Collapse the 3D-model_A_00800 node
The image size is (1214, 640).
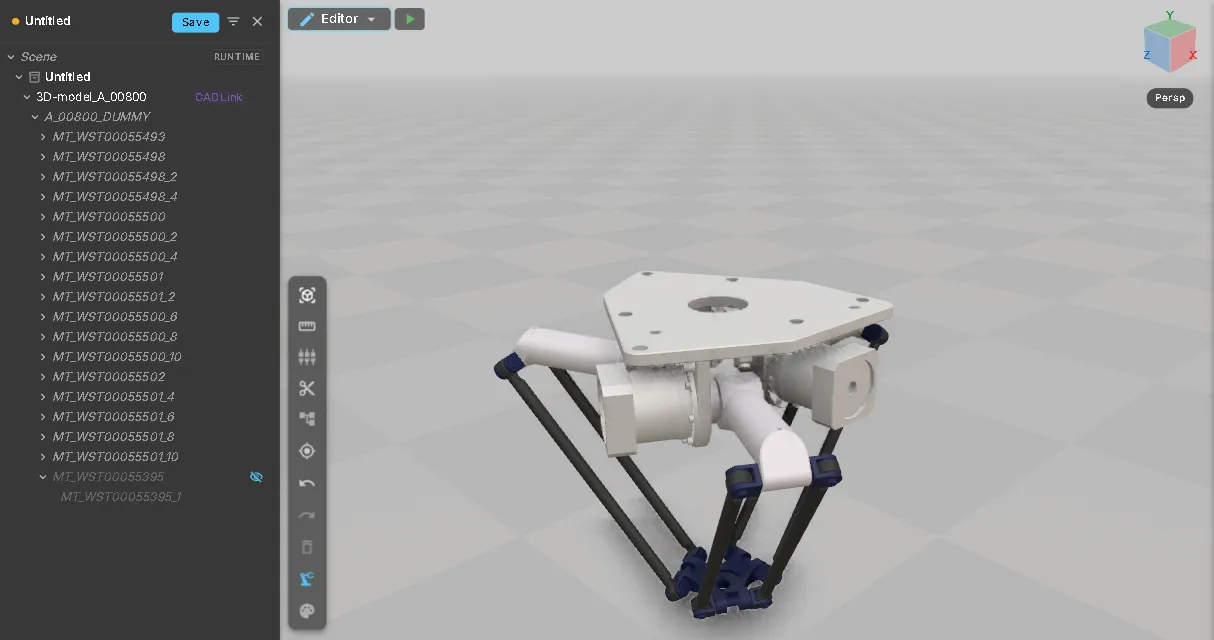click(27, 97)
